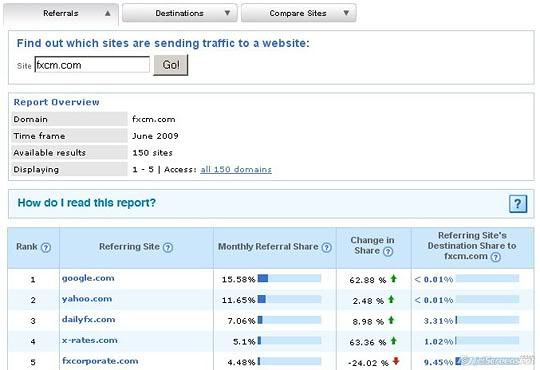
Task: Click the Rank column header
Action: 33,247
